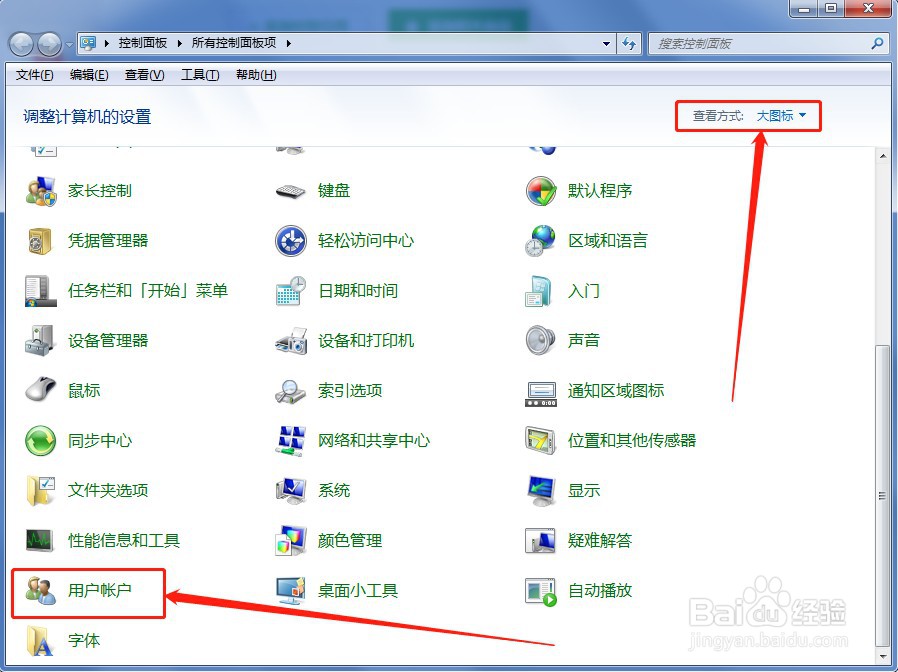Open 系统 (System)

point(332,490)
